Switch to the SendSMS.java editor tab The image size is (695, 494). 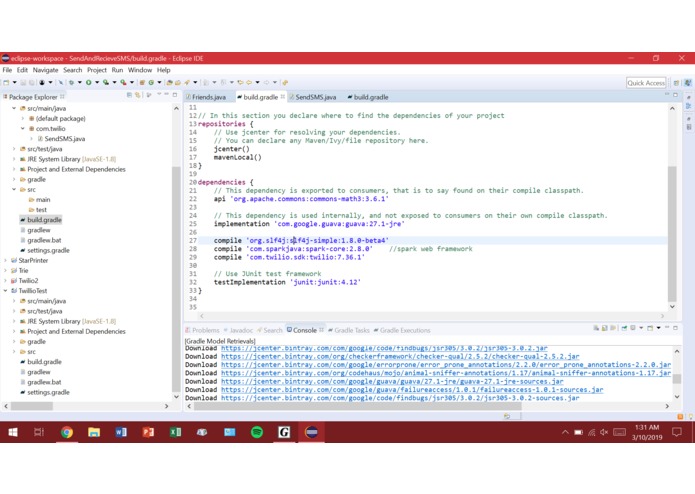coord(312,97)
